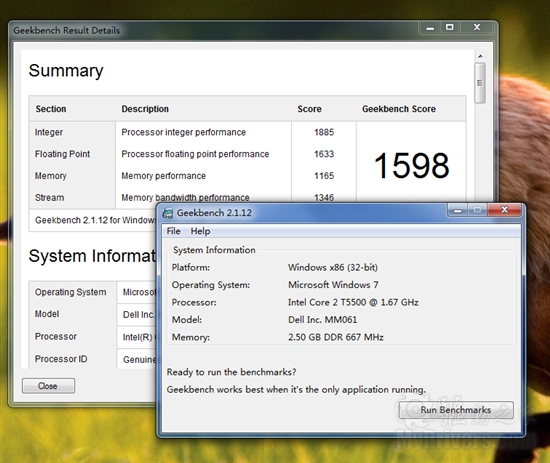Minimize the Geekbench 2.1.12 window

click(457, 210)
